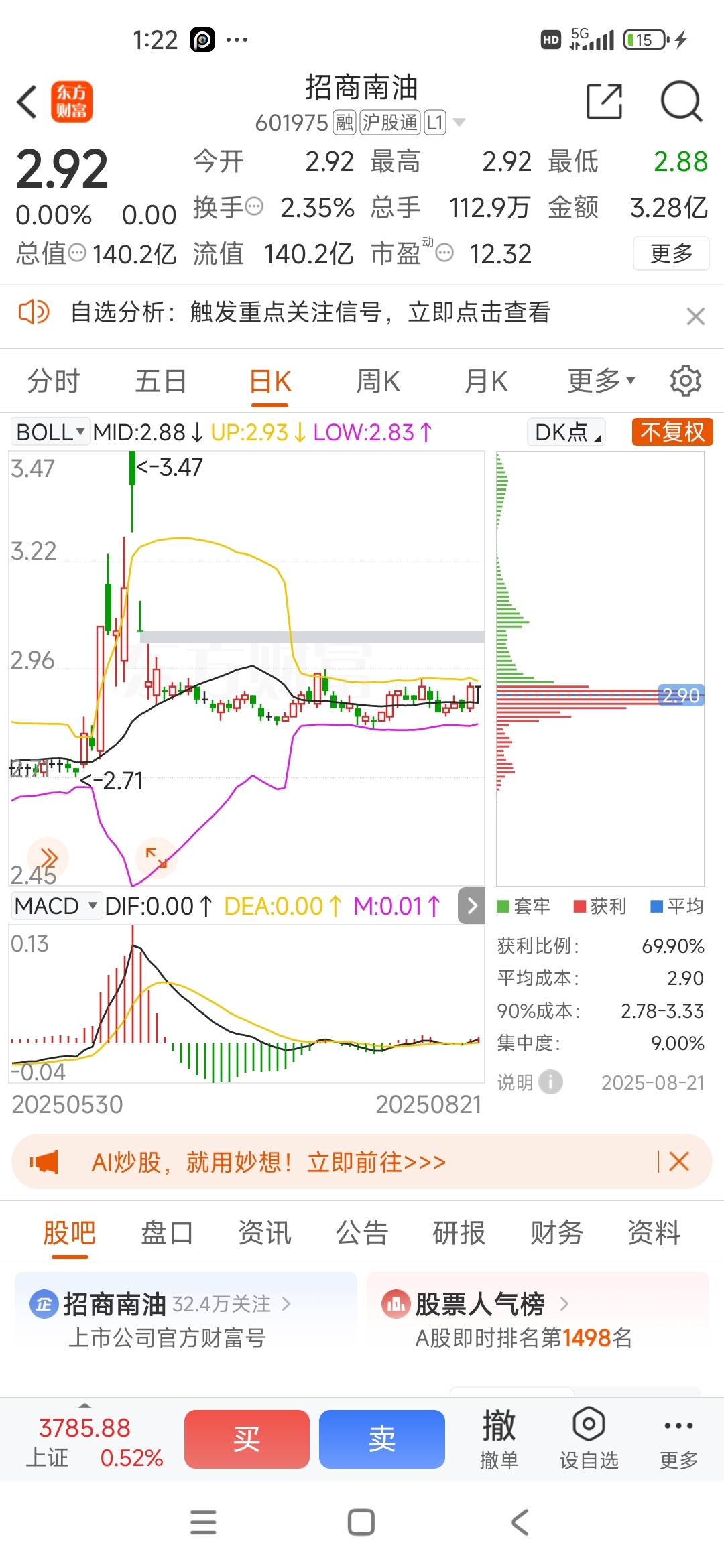This screenshot has width=724, height=1568.
Task: Expand the stock title dropdown triangle
Action: (459, 123)
